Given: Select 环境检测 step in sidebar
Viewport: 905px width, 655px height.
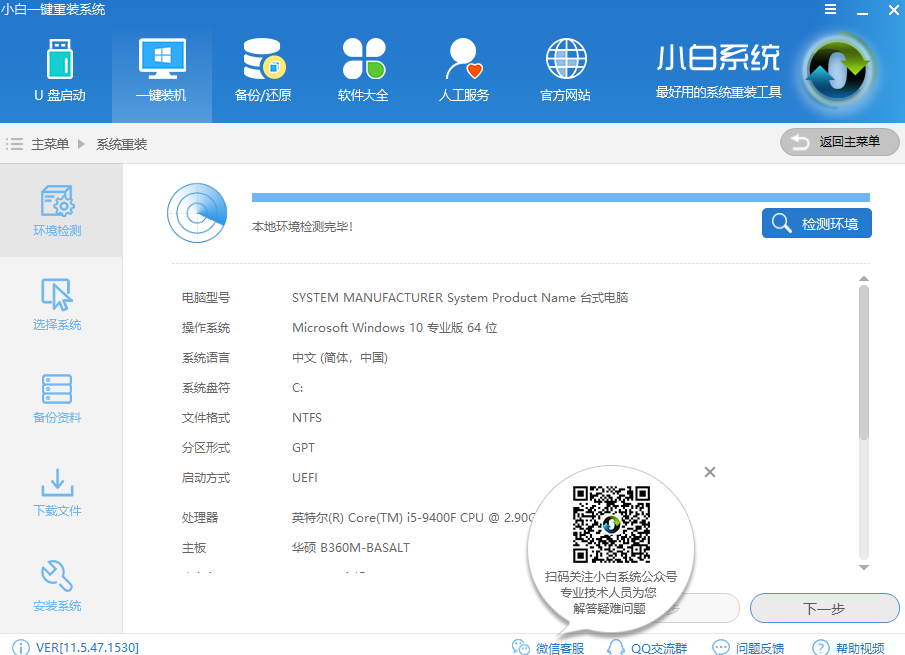Looking at the screenshot, I should pyautogui.click(x=57, y=210).
